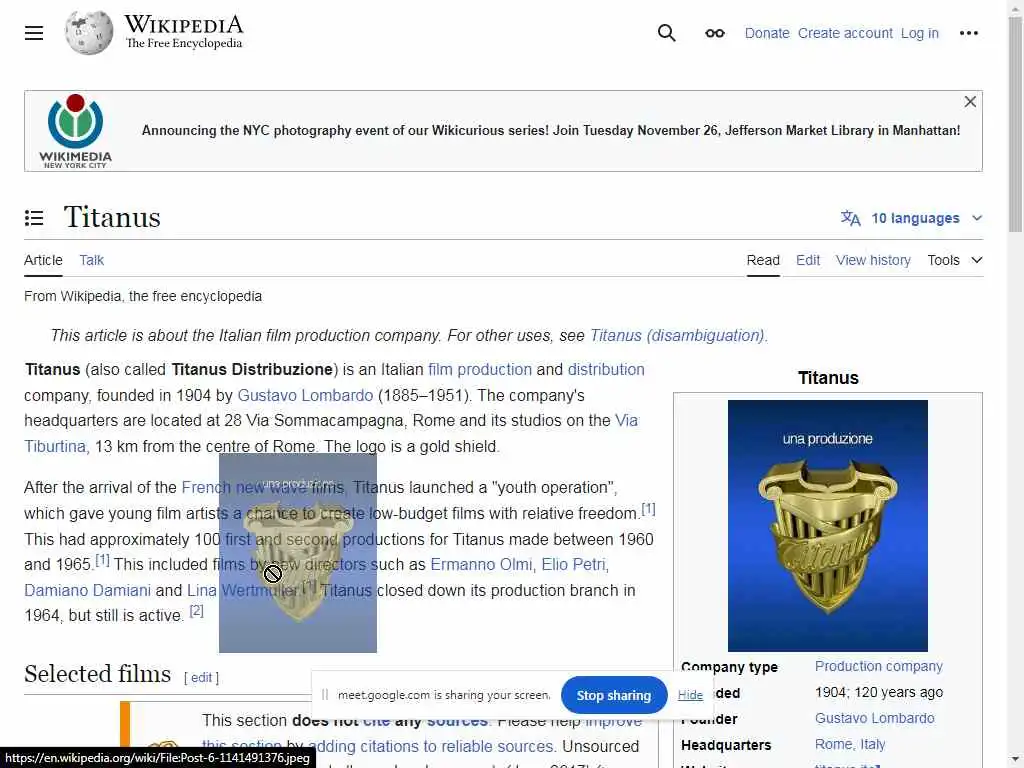Open the Damiano Damiani link

[x=88, y=590]
